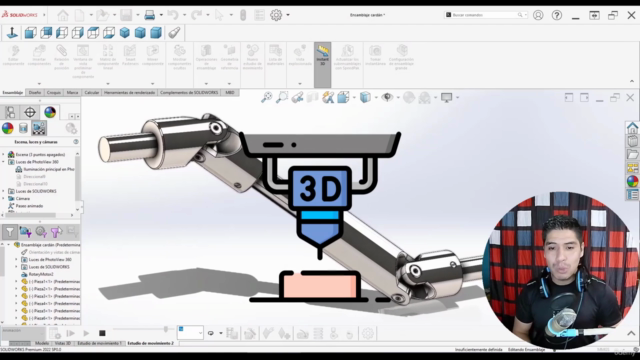Click the Buscar comandos search field
640x360 pixels.
point(486,15)
